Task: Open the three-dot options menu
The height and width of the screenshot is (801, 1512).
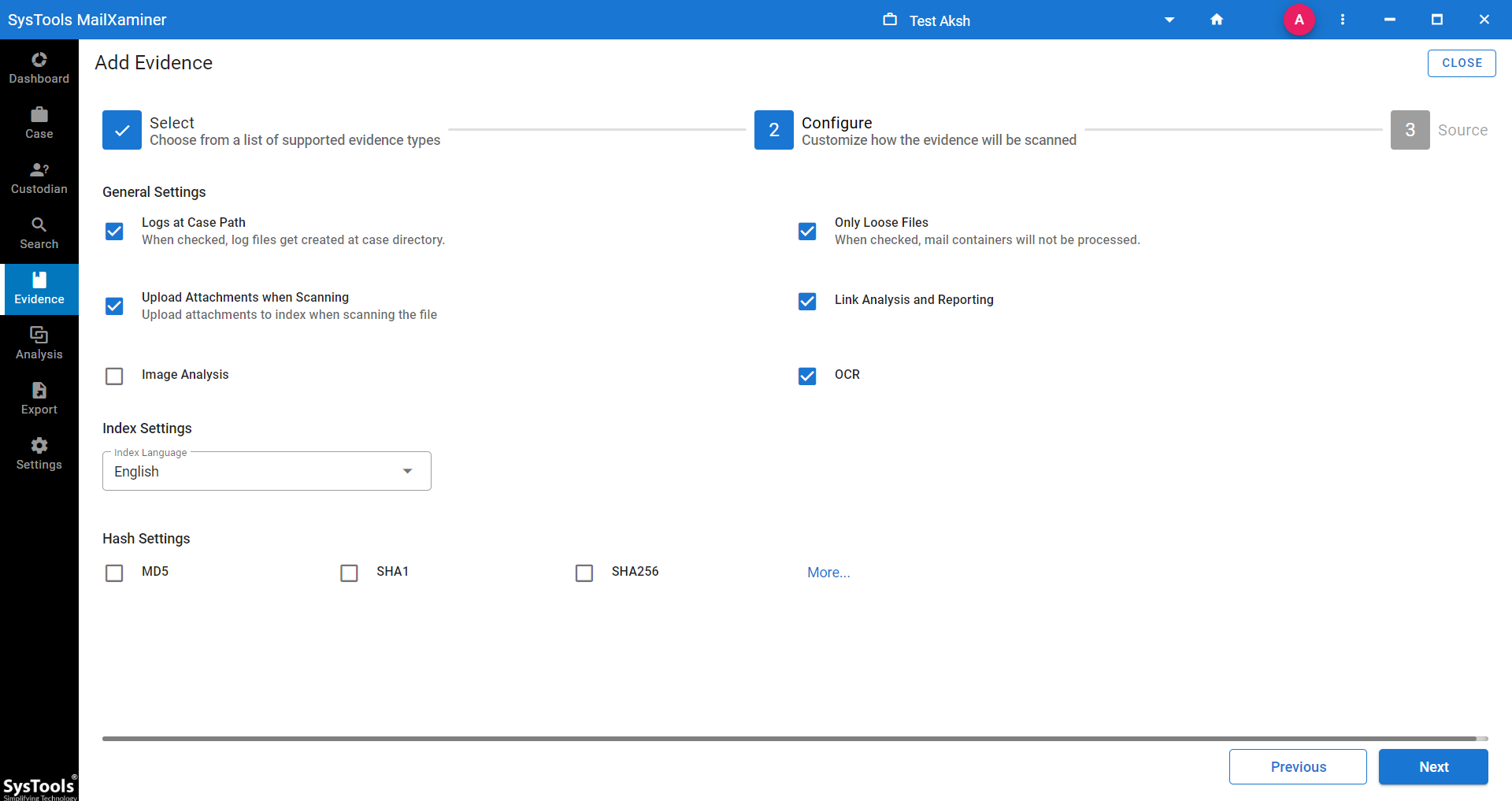Action: 1343,20
